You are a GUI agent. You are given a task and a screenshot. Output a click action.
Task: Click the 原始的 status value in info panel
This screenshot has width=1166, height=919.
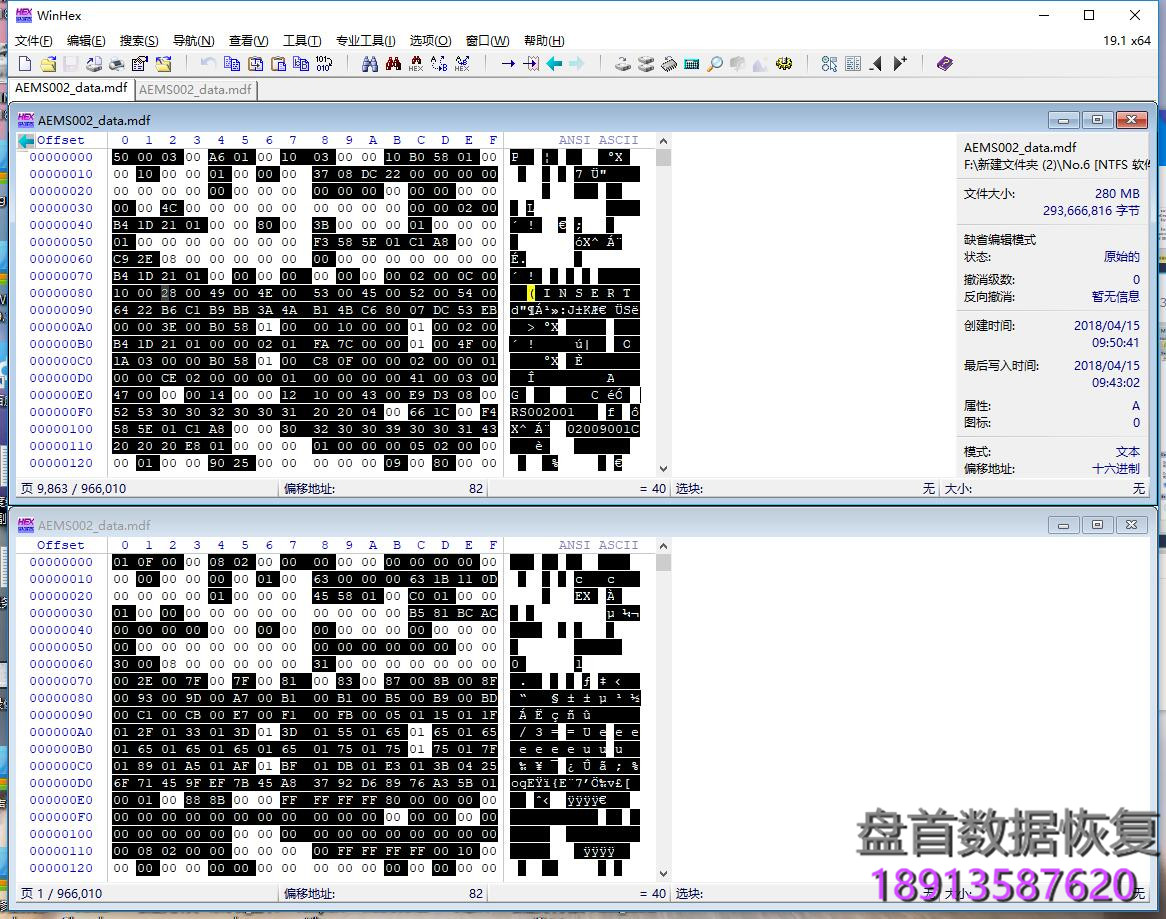pos(1121,257)
